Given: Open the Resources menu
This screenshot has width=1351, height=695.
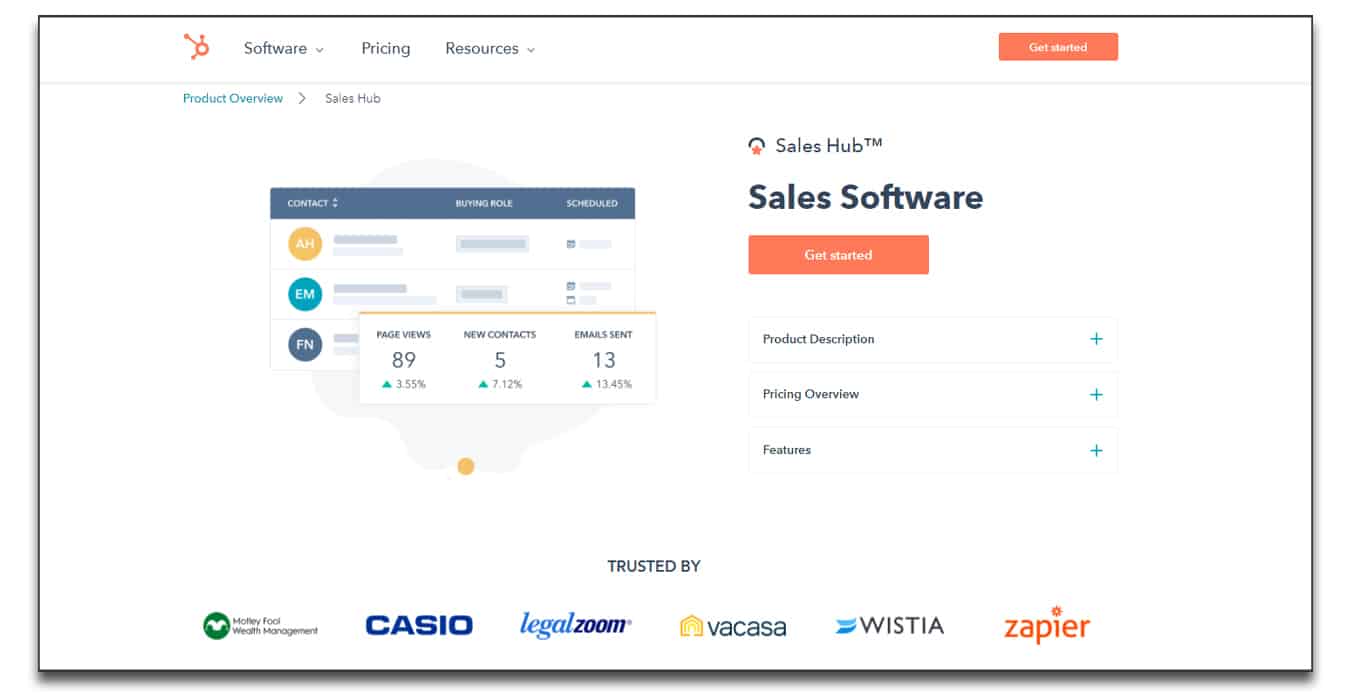Looking at the screenshot, I should [490, 48].
